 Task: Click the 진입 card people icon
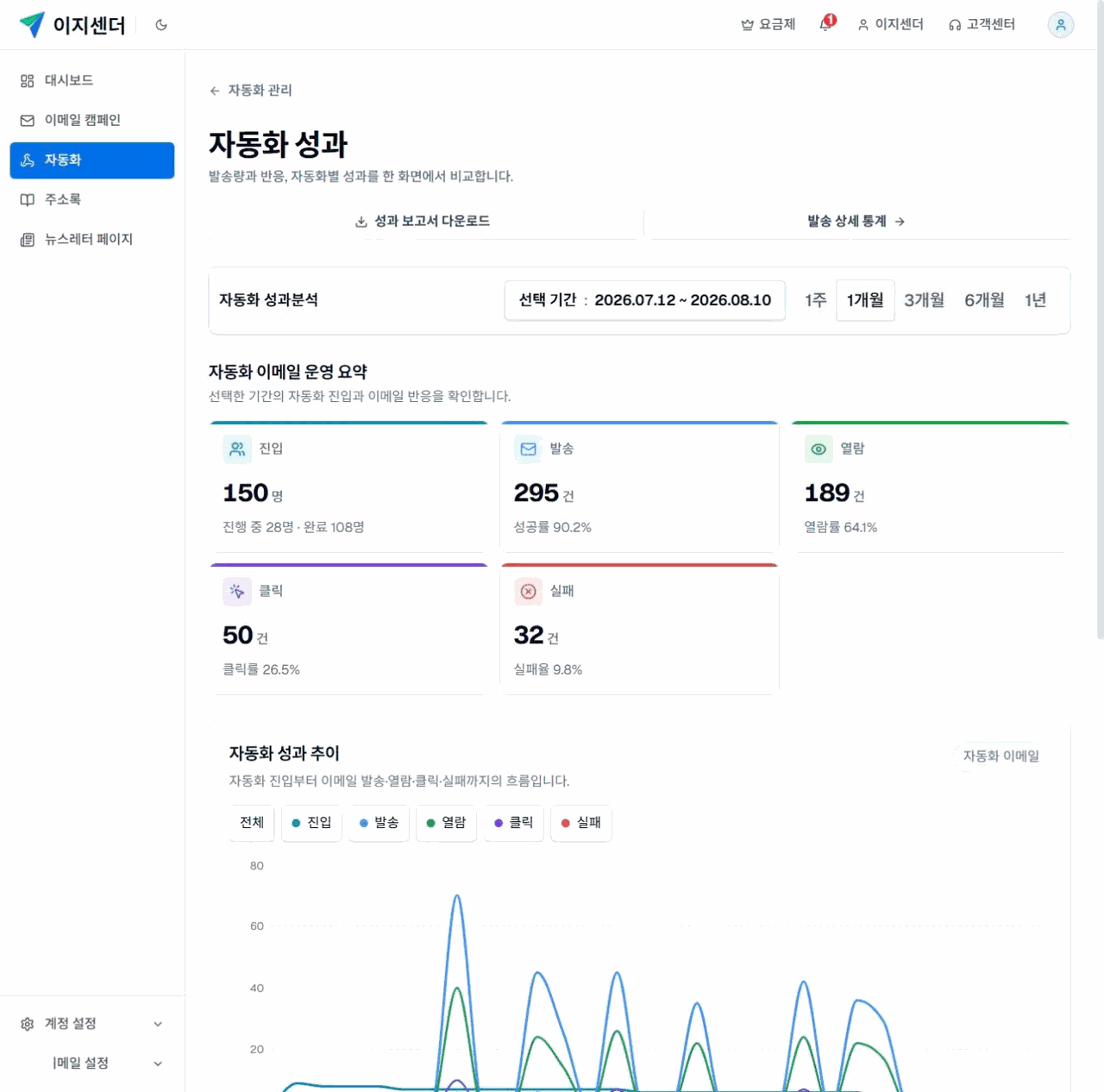pyautogui.click(x=237, y=449)
